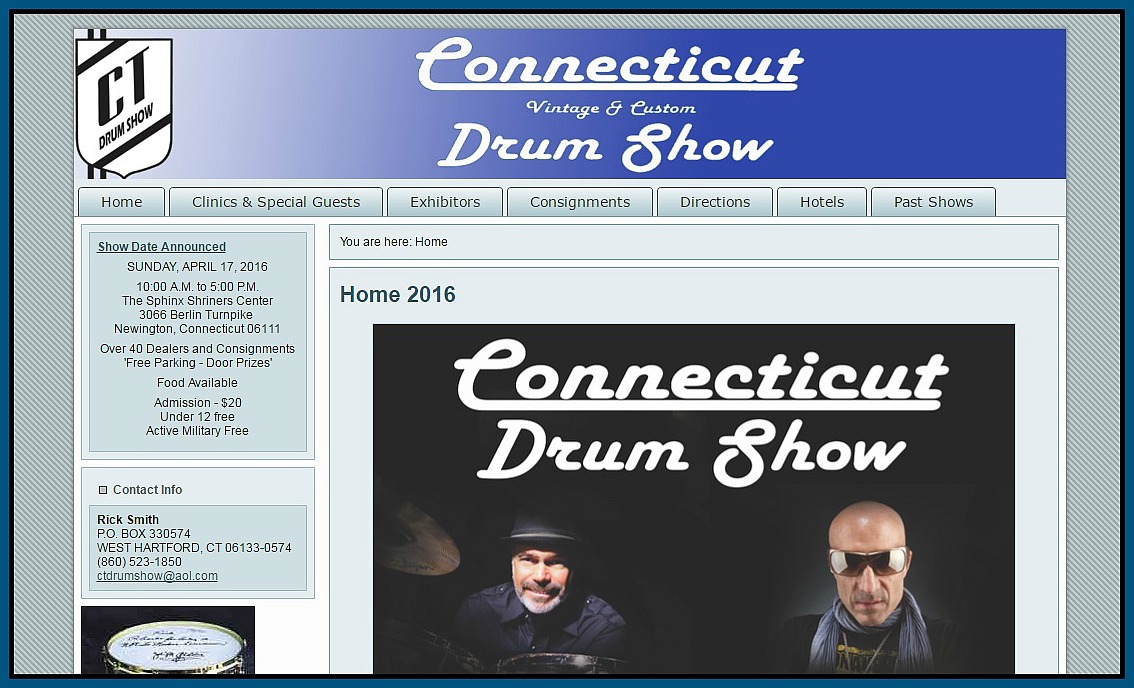
Task: Collapse the Contact Info section toggle
Action: tap(103, 490)
